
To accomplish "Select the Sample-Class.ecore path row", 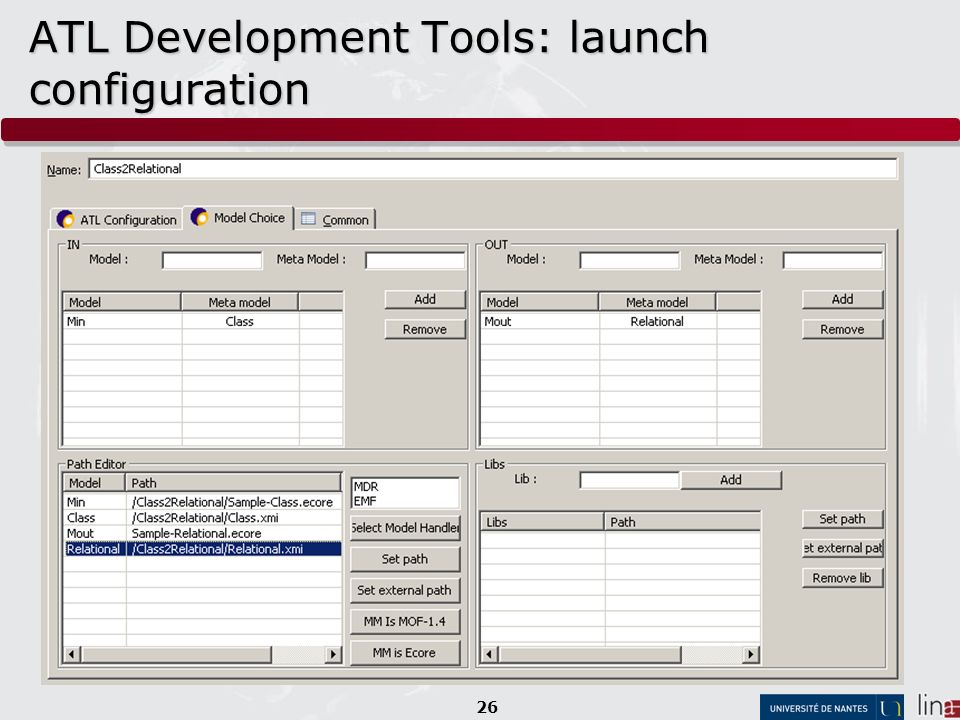I will click(203, 502).
